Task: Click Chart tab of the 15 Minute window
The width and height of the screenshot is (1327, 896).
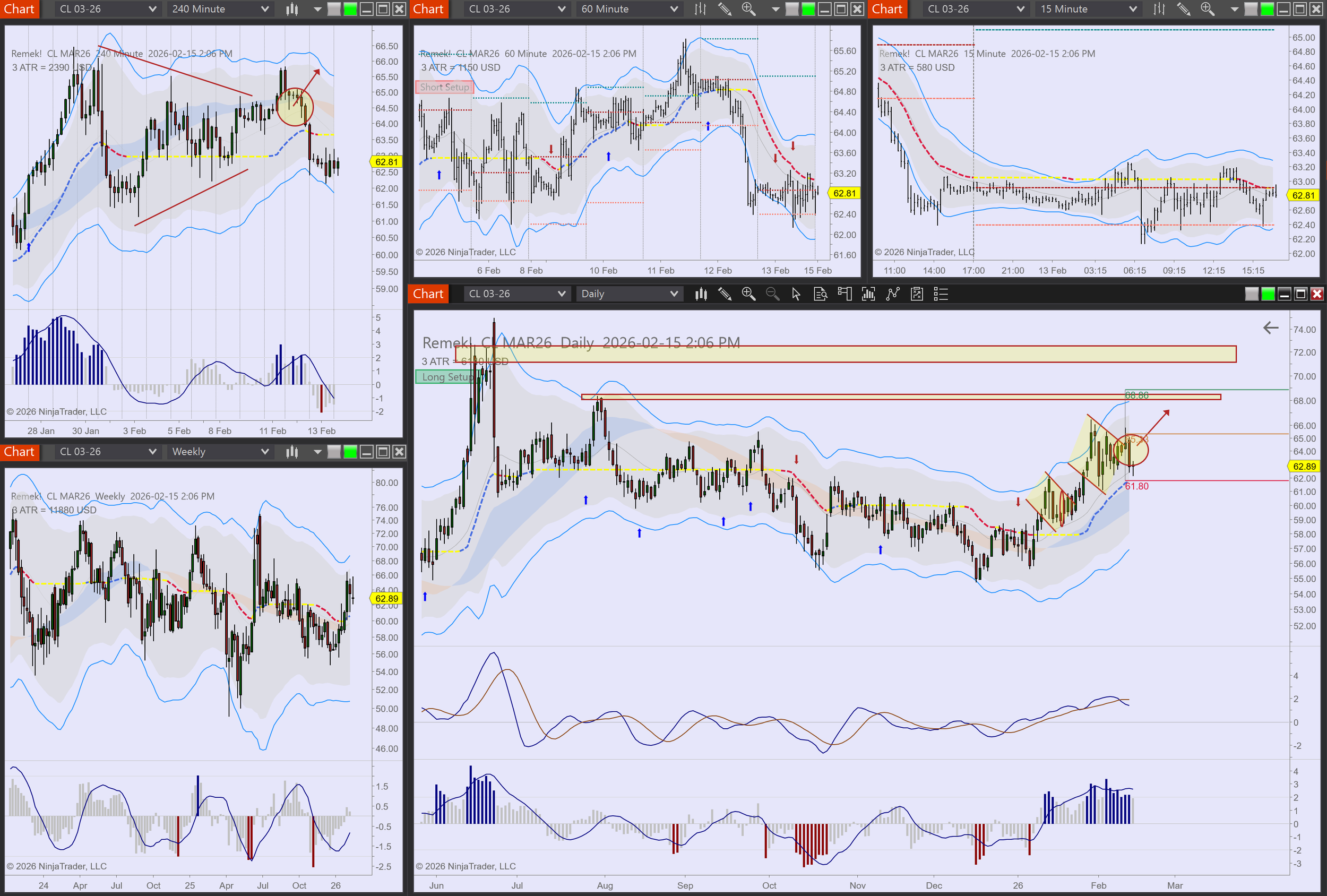Action: tap(887, 9)
